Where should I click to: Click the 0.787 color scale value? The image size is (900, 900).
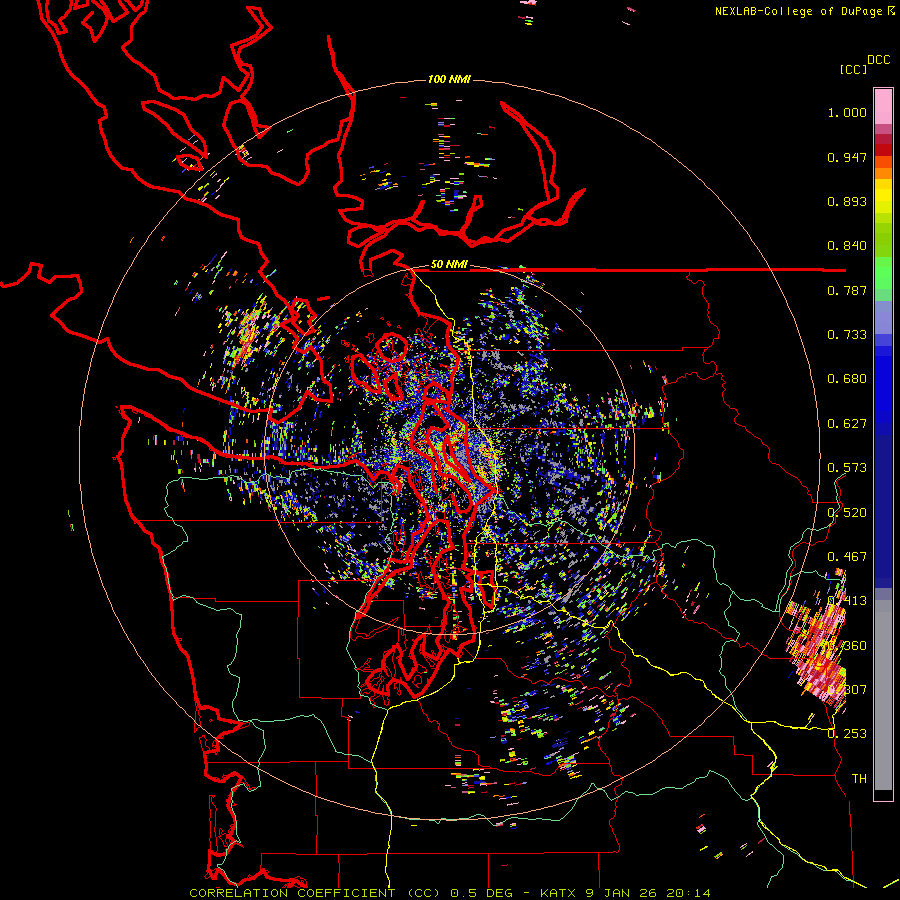pos(847,290)
